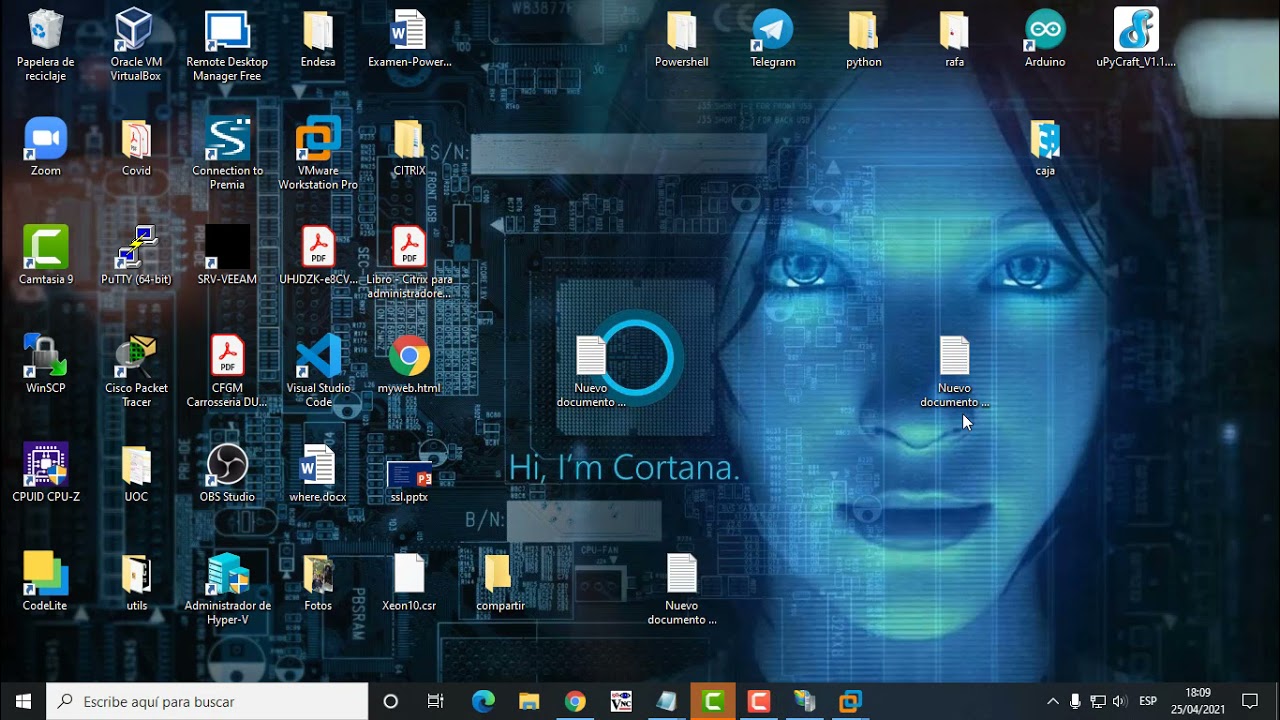Open the volume control tray icon
Image resolution: width=1280 pixels, height=720 pixels.
point(1119,701)
